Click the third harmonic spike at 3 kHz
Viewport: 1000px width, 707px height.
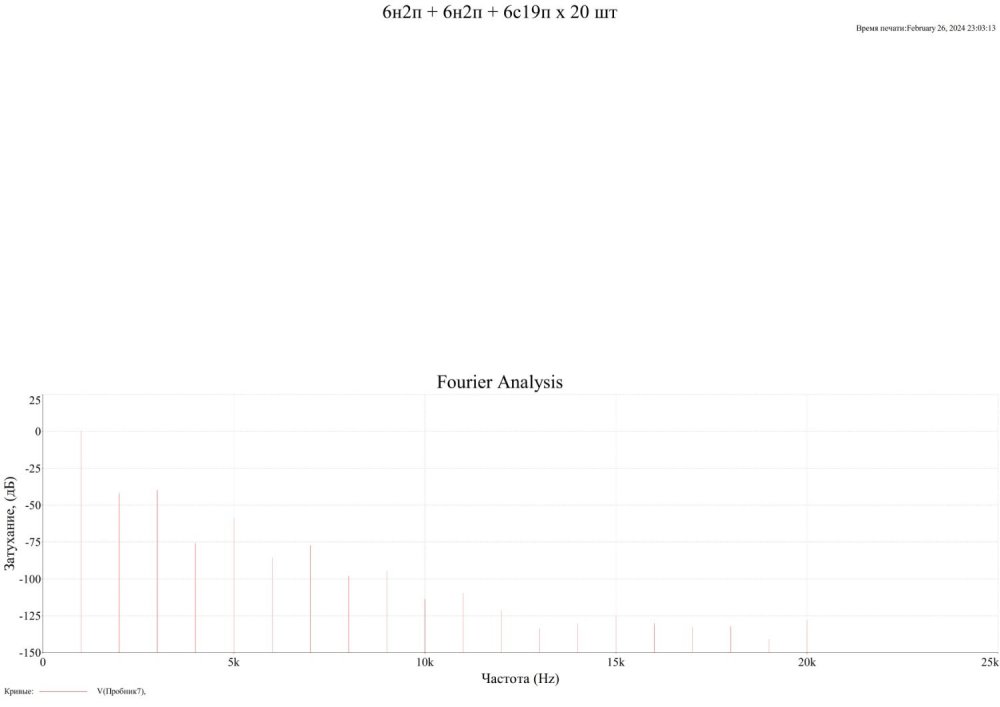tap(157, 570)
